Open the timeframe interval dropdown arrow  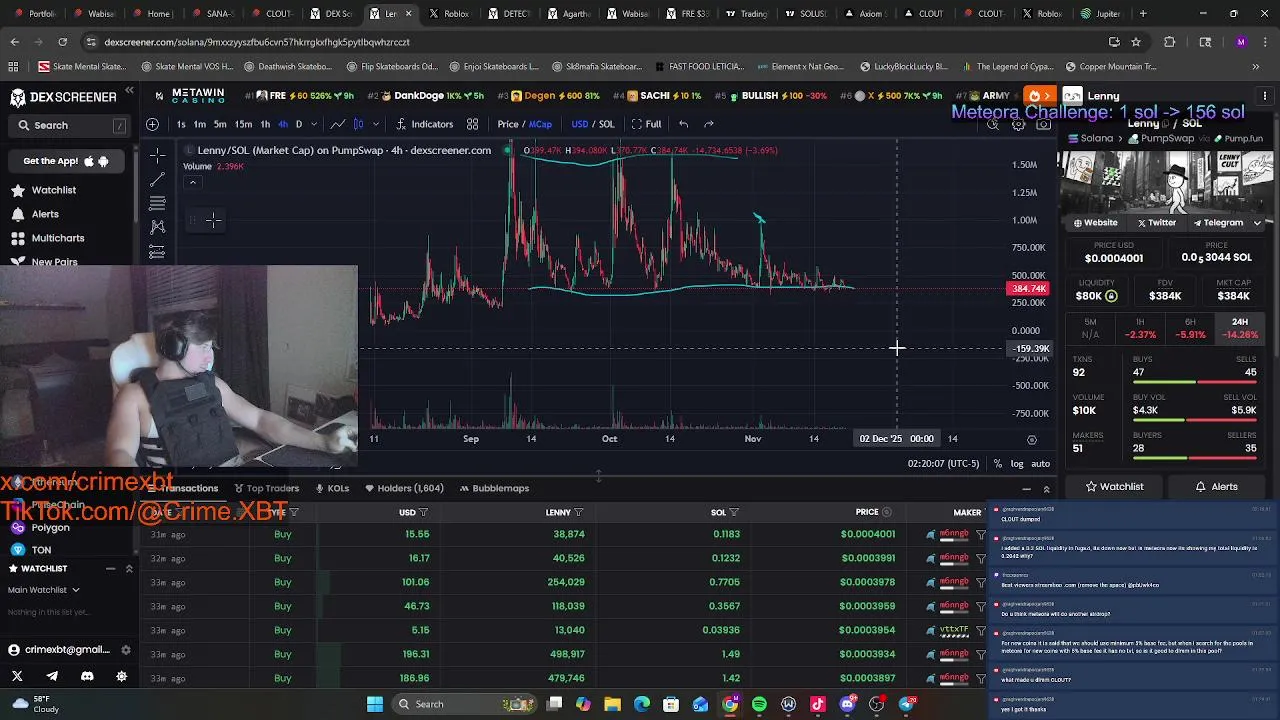coord(314,124)
